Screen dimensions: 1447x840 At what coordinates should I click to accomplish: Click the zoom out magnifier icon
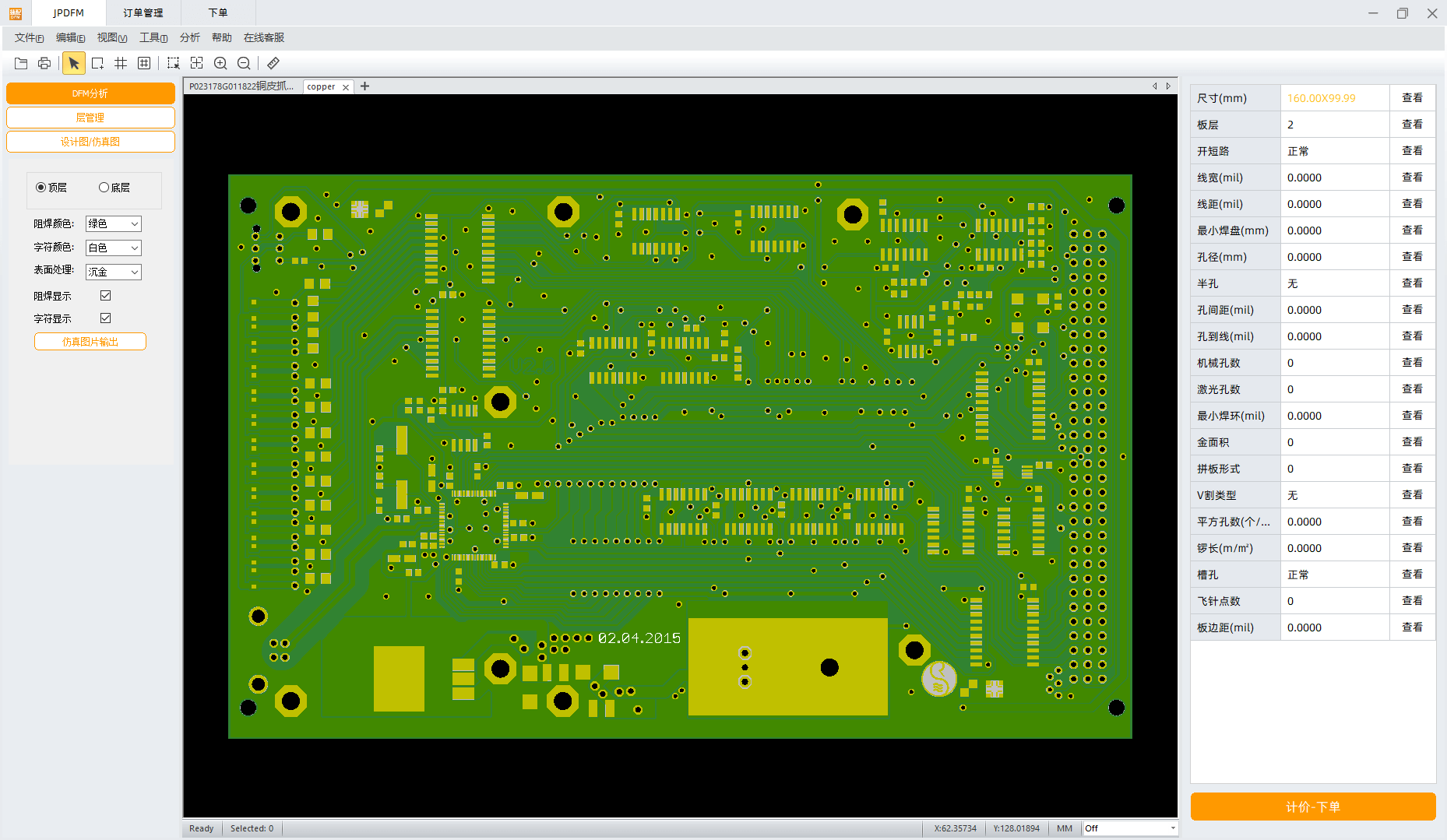click(x=244, y=63)
